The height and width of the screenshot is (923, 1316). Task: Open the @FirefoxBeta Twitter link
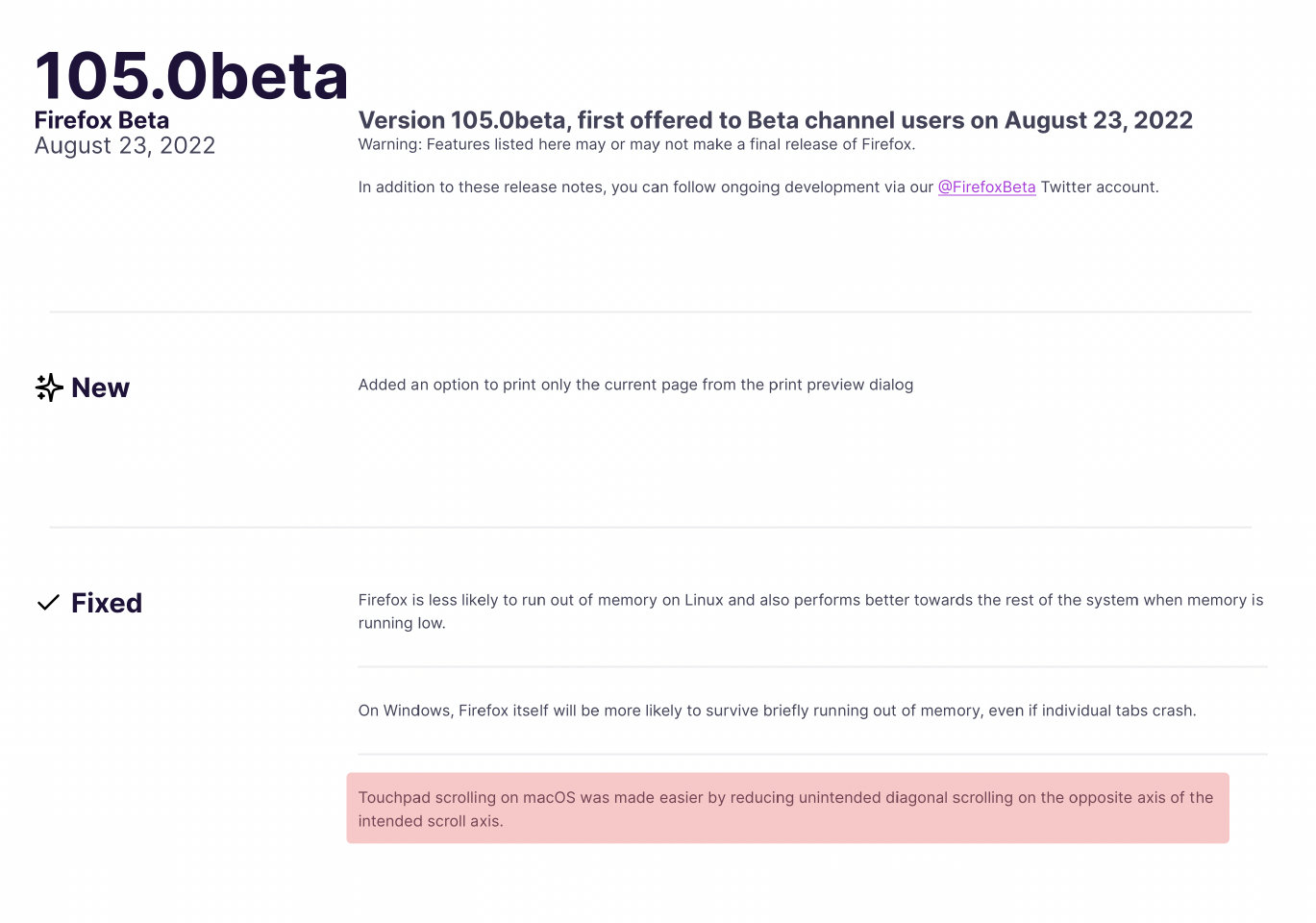(x=986, y=187)
